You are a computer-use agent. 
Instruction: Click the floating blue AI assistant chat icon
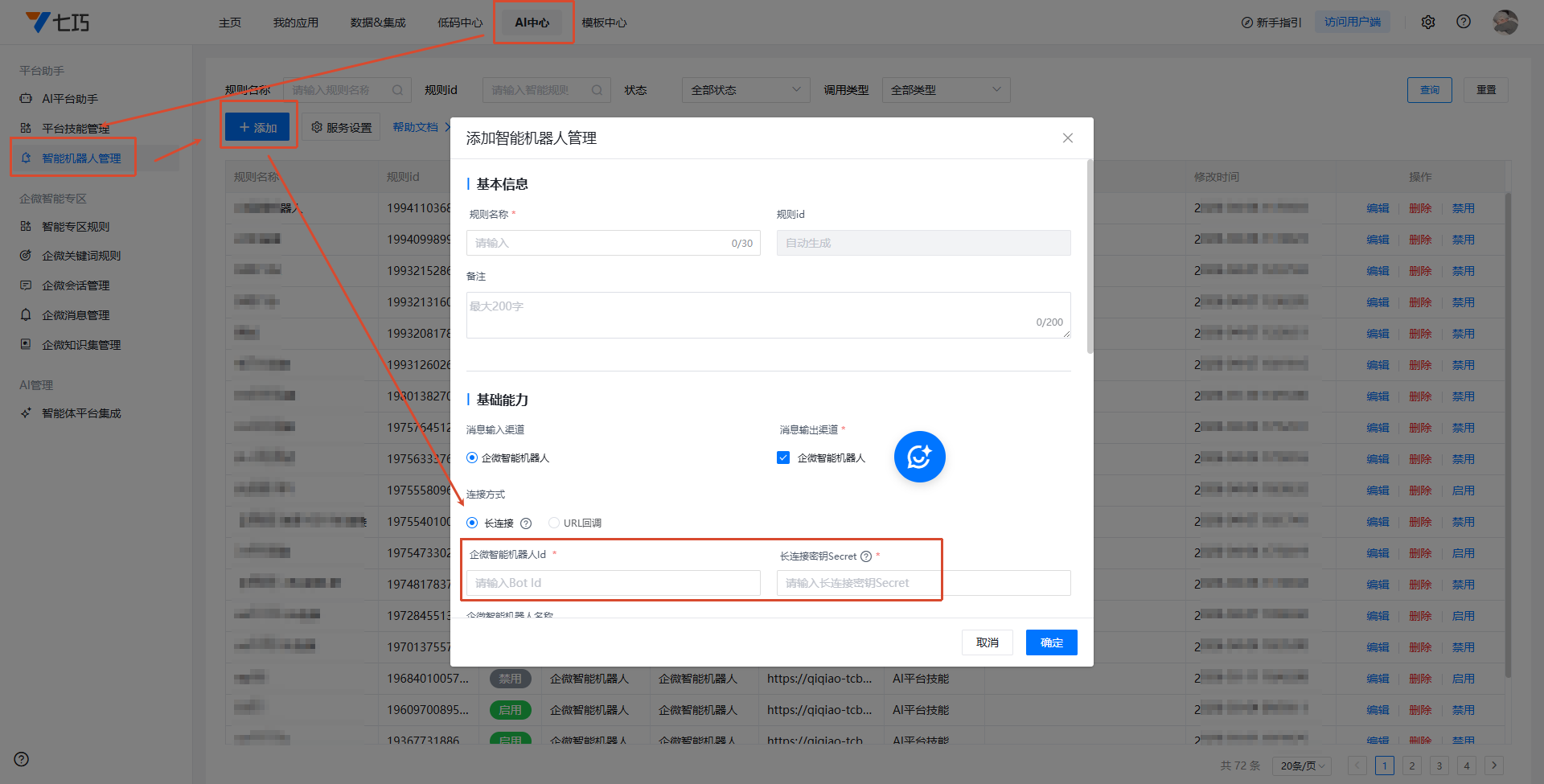pyautogui.click(x=919, y=457)
